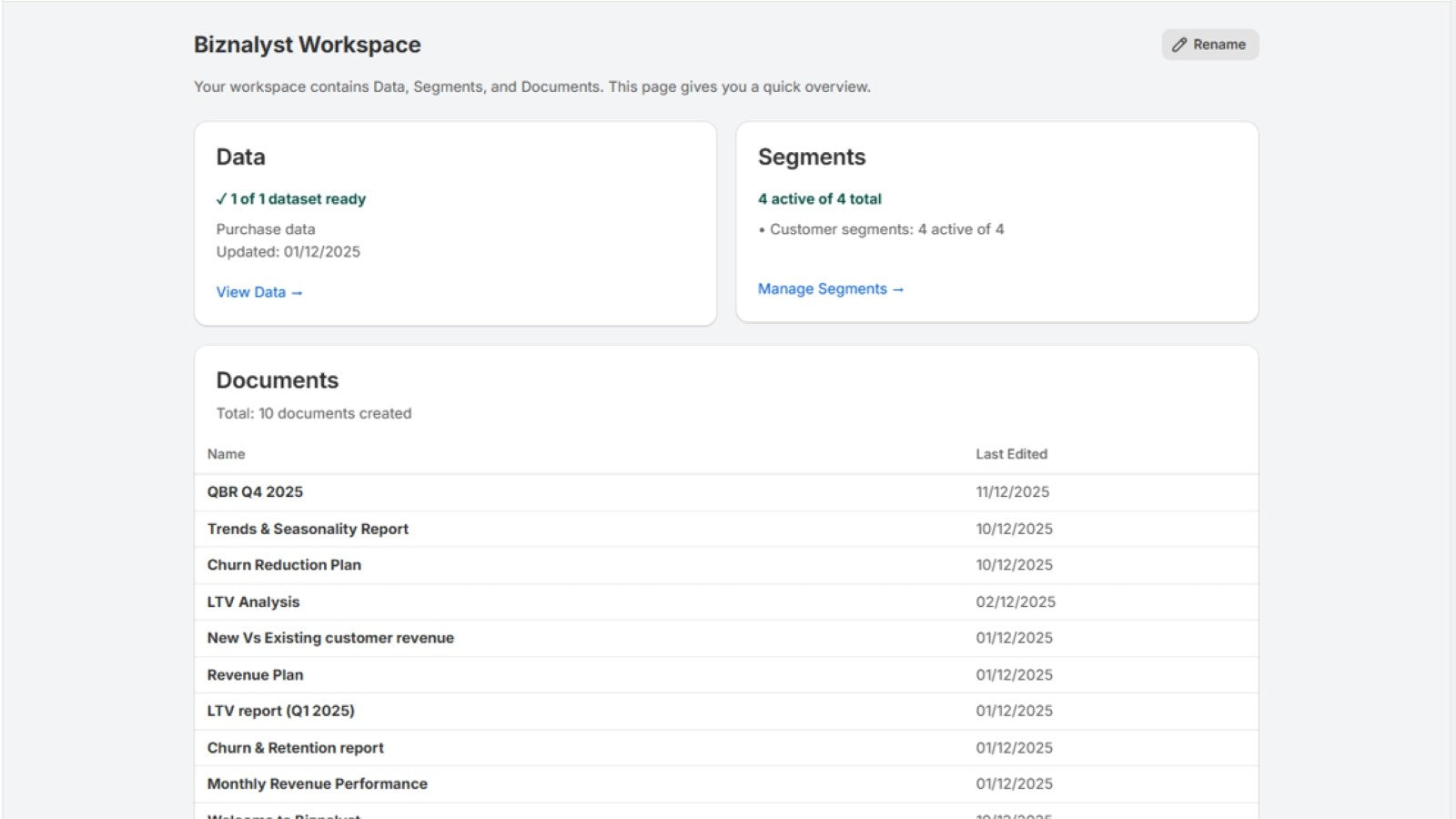Image resolution: width=1456 pixels, height=819 pixels.
Task: Open the LTV Analysis document
Action: pyautogui.click(x=253, y=602)
